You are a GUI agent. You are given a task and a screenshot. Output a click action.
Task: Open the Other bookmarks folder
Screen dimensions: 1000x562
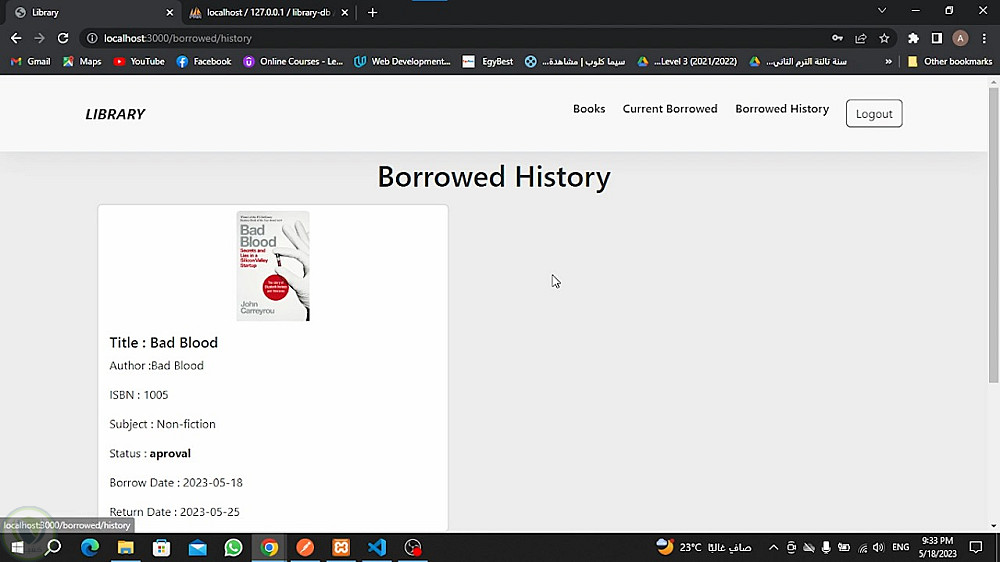(x=950, y=61)
